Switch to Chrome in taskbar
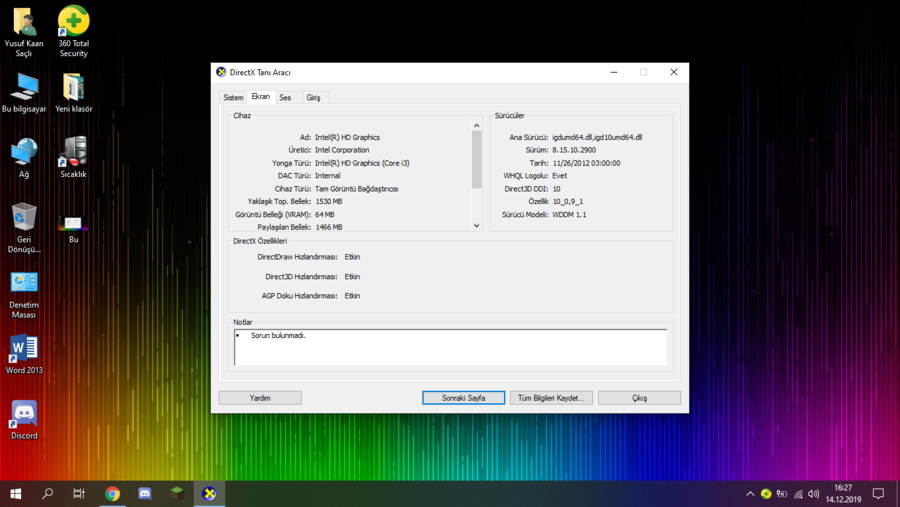900x507 pixels. (112, 494)
